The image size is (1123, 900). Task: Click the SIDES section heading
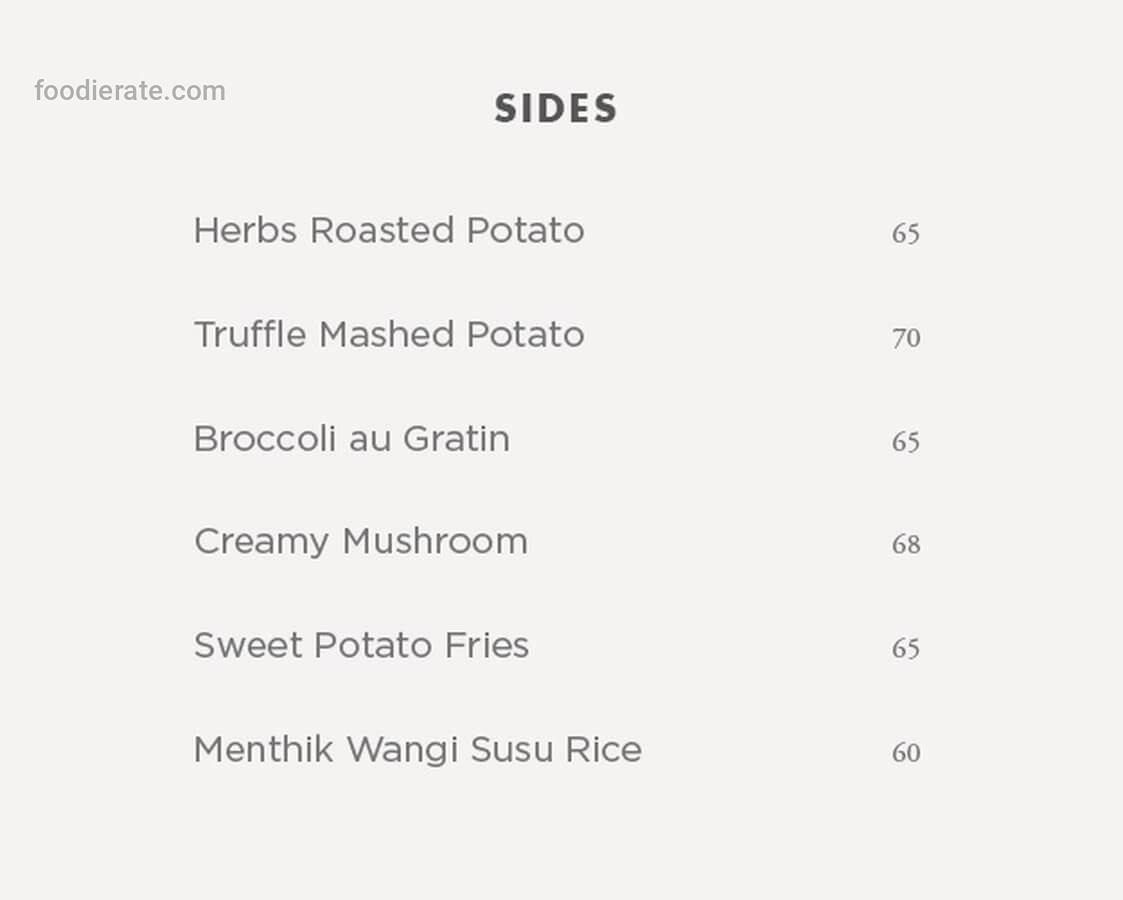coord(556,109)
